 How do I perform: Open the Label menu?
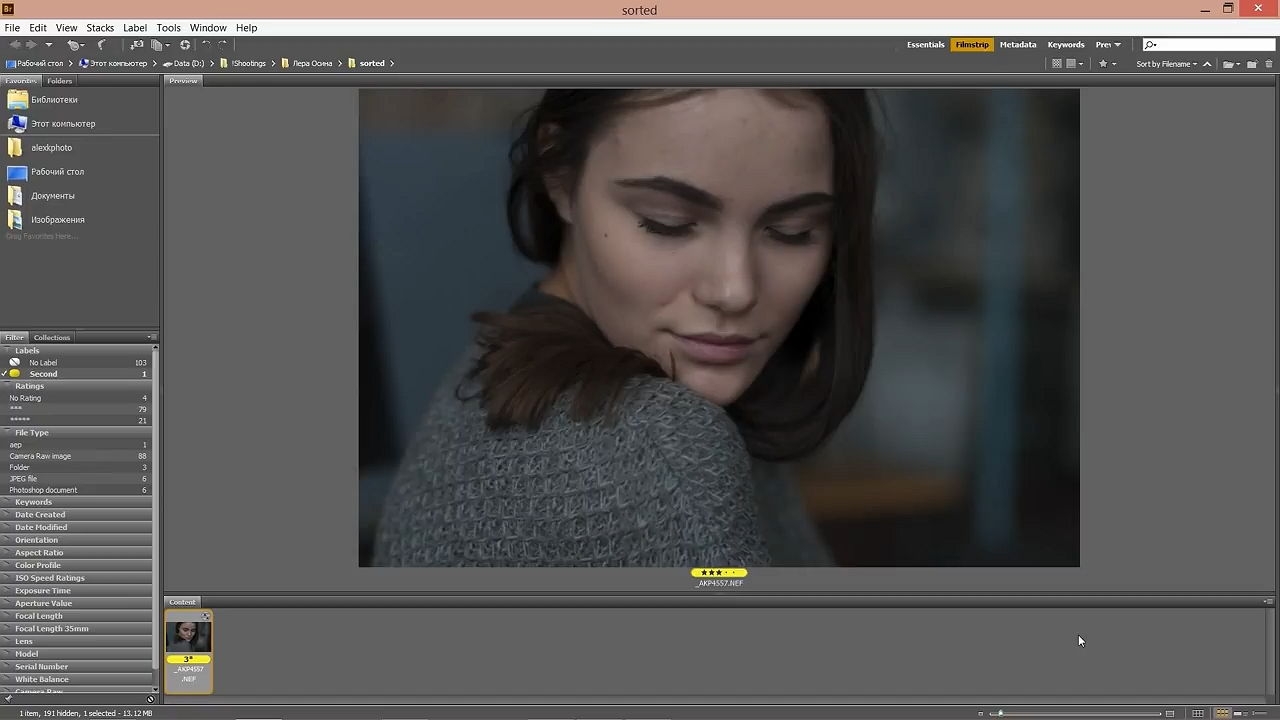pos(135,28)
